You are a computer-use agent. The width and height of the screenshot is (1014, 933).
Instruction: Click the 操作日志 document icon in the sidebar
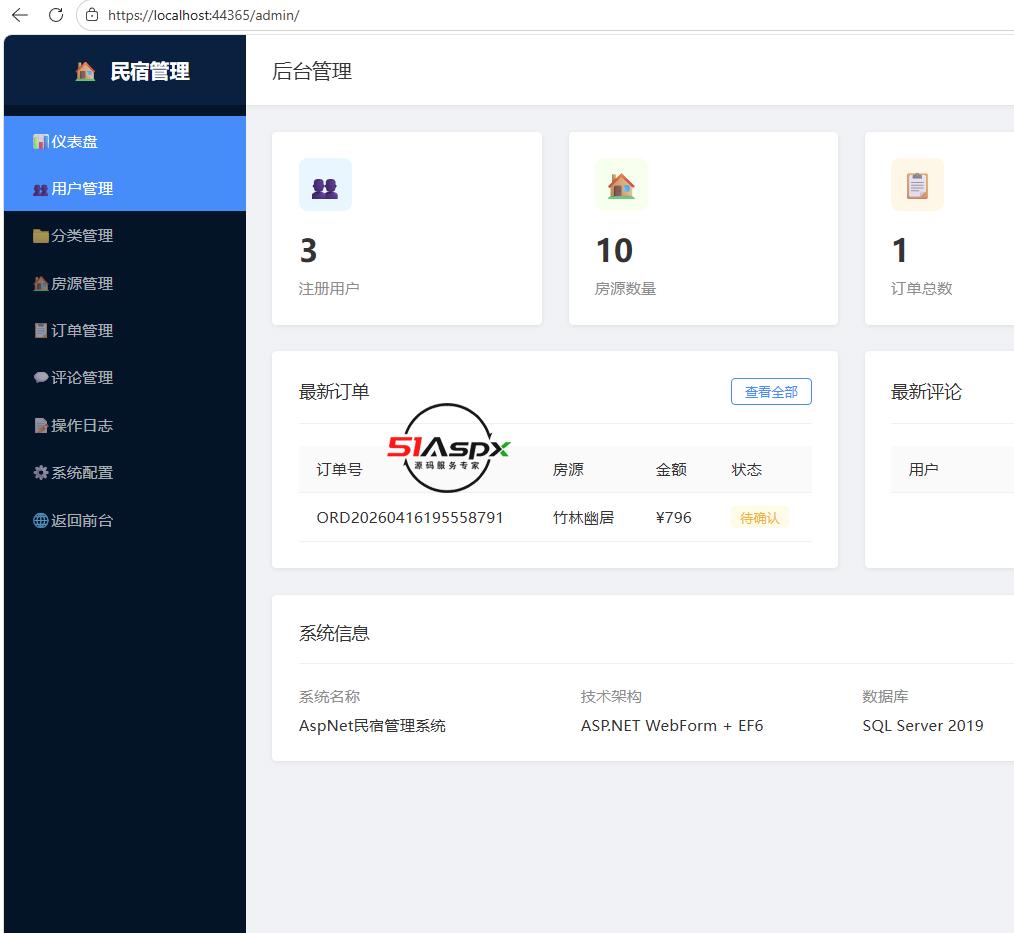tap(41, 425)
